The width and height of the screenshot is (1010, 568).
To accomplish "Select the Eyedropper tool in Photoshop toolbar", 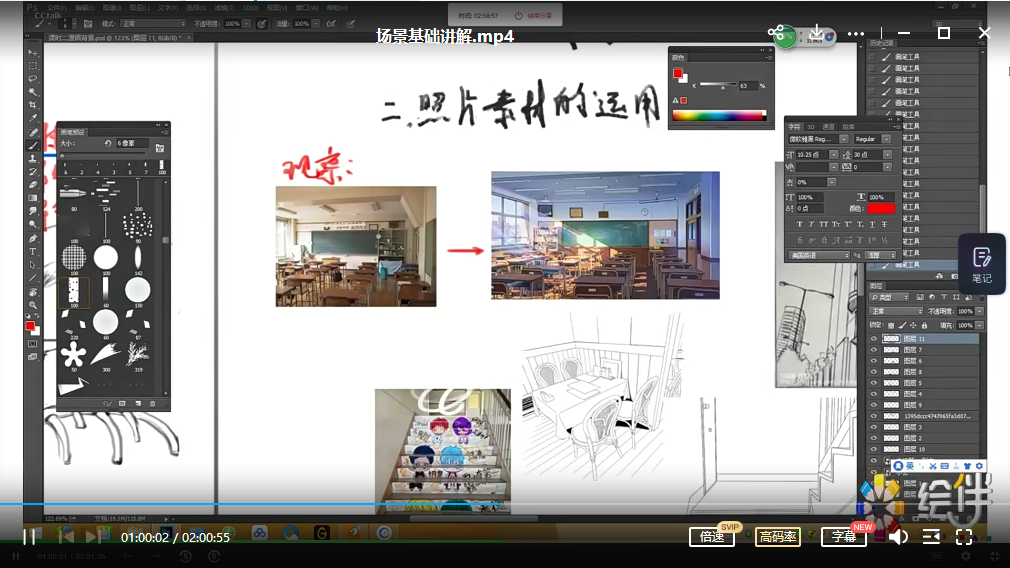I will 33,118.
